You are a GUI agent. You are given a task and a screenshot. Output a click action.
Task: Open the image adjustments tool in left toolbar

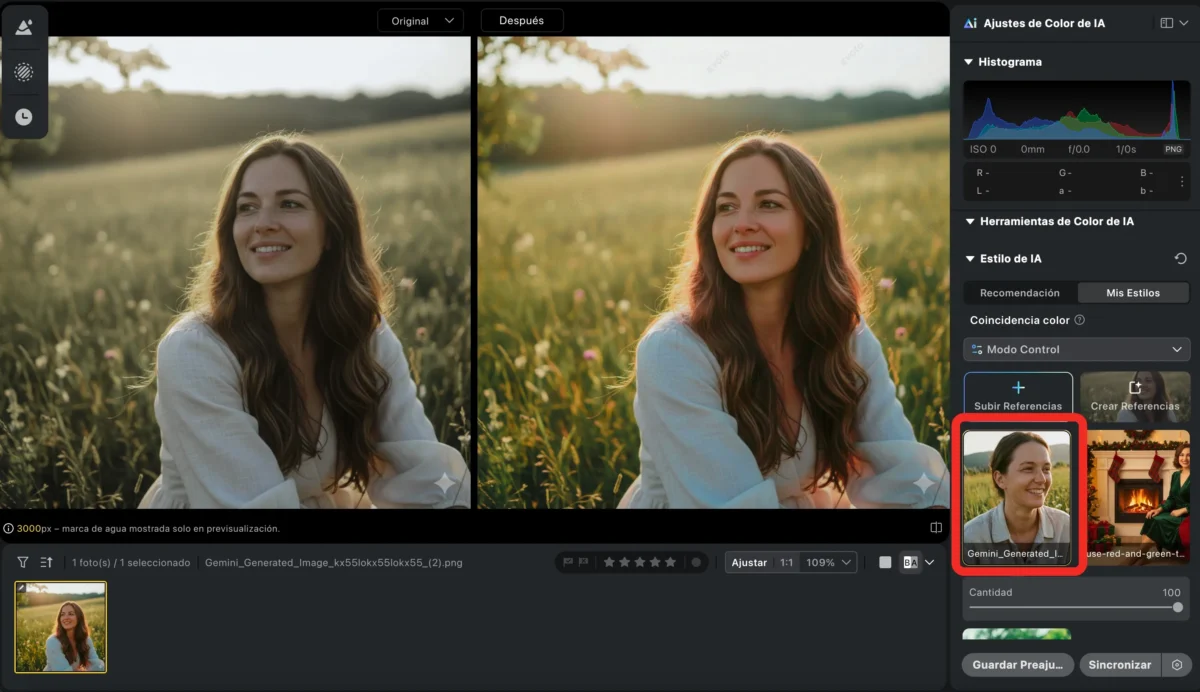24,27
